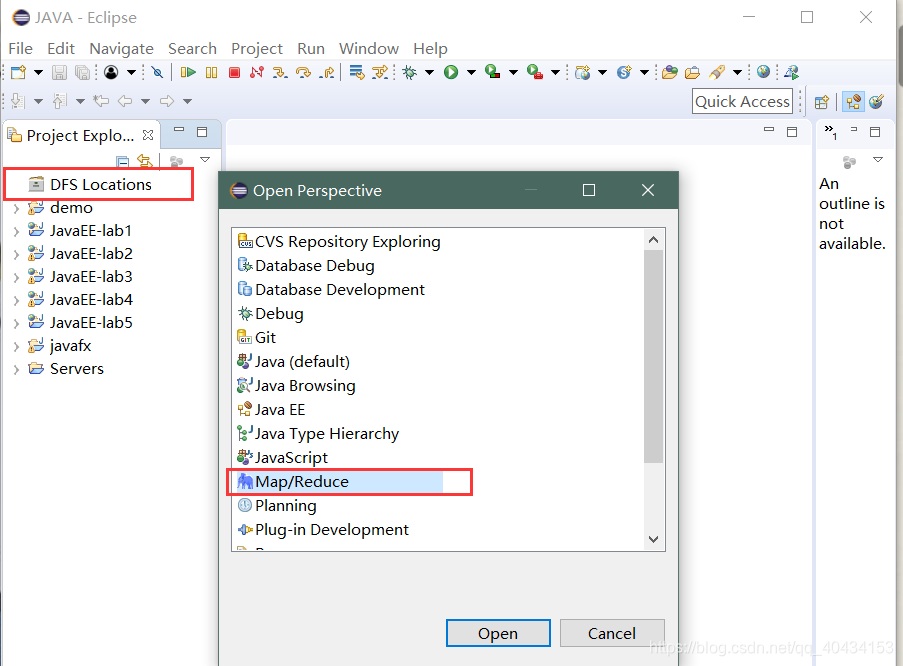Open the Help menu
The width and height of the screenshot is (903, 666).
430,48
